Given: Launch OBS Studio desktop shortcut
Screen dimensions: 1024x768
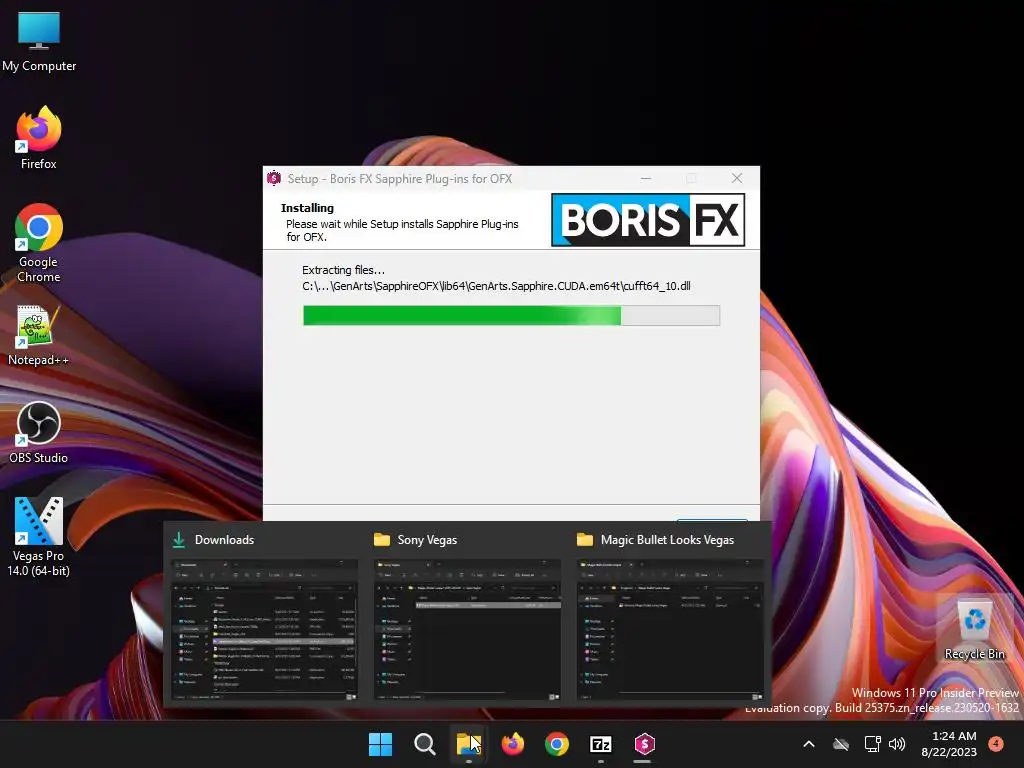Looking at the screenshot, I should 39,433.
